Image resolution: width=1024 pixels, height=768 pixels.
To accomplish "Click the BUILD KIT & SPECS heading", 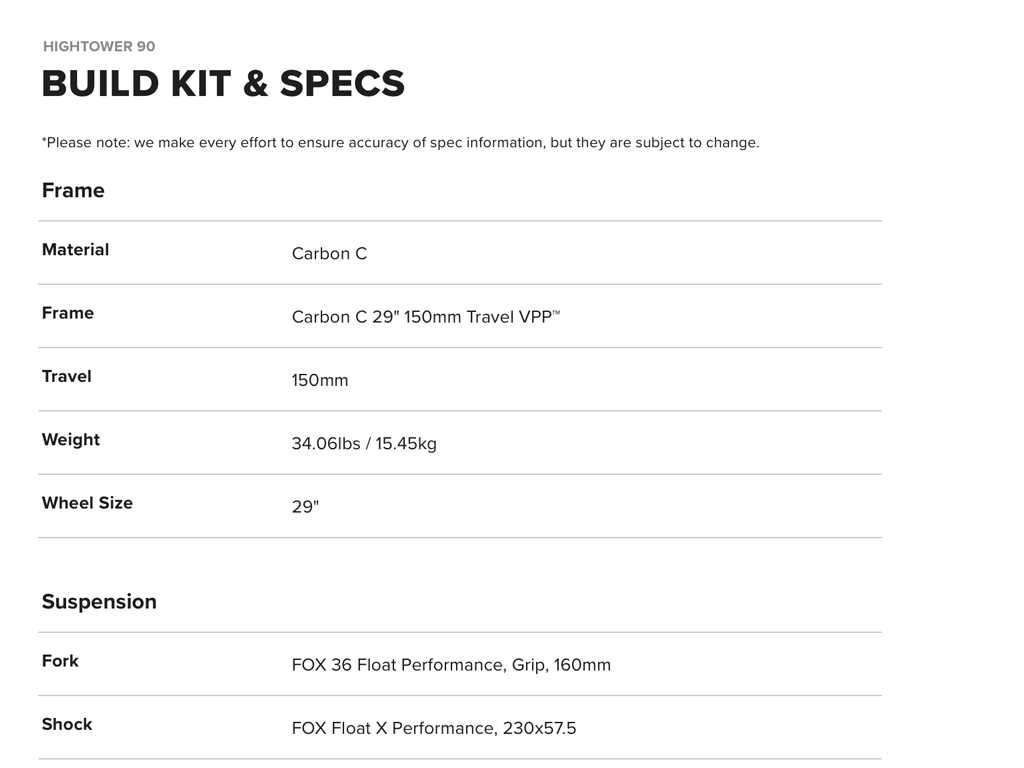I will pos(223,84).
